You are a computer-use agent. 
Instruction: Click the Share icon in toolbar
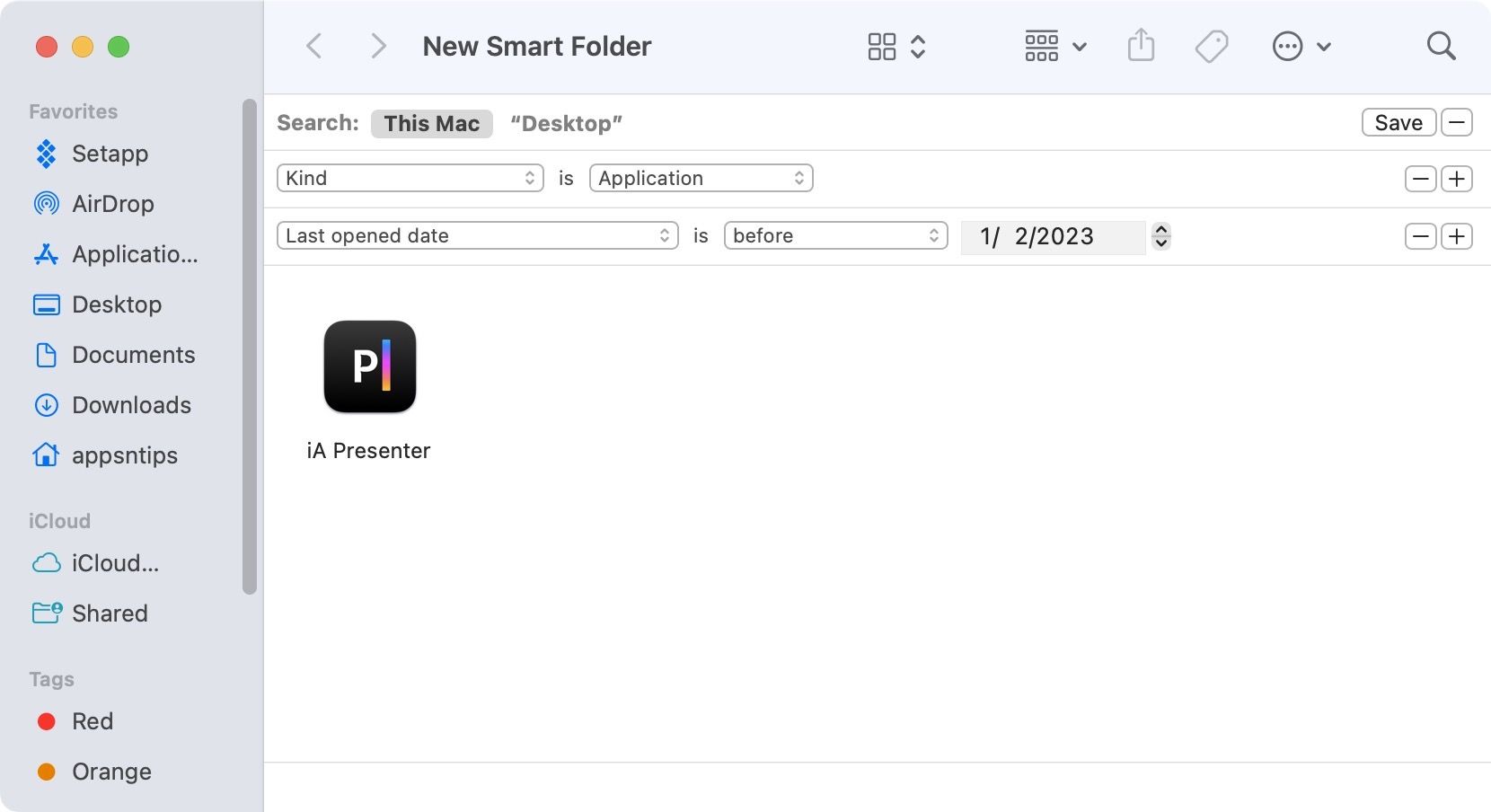(1141, 46)
